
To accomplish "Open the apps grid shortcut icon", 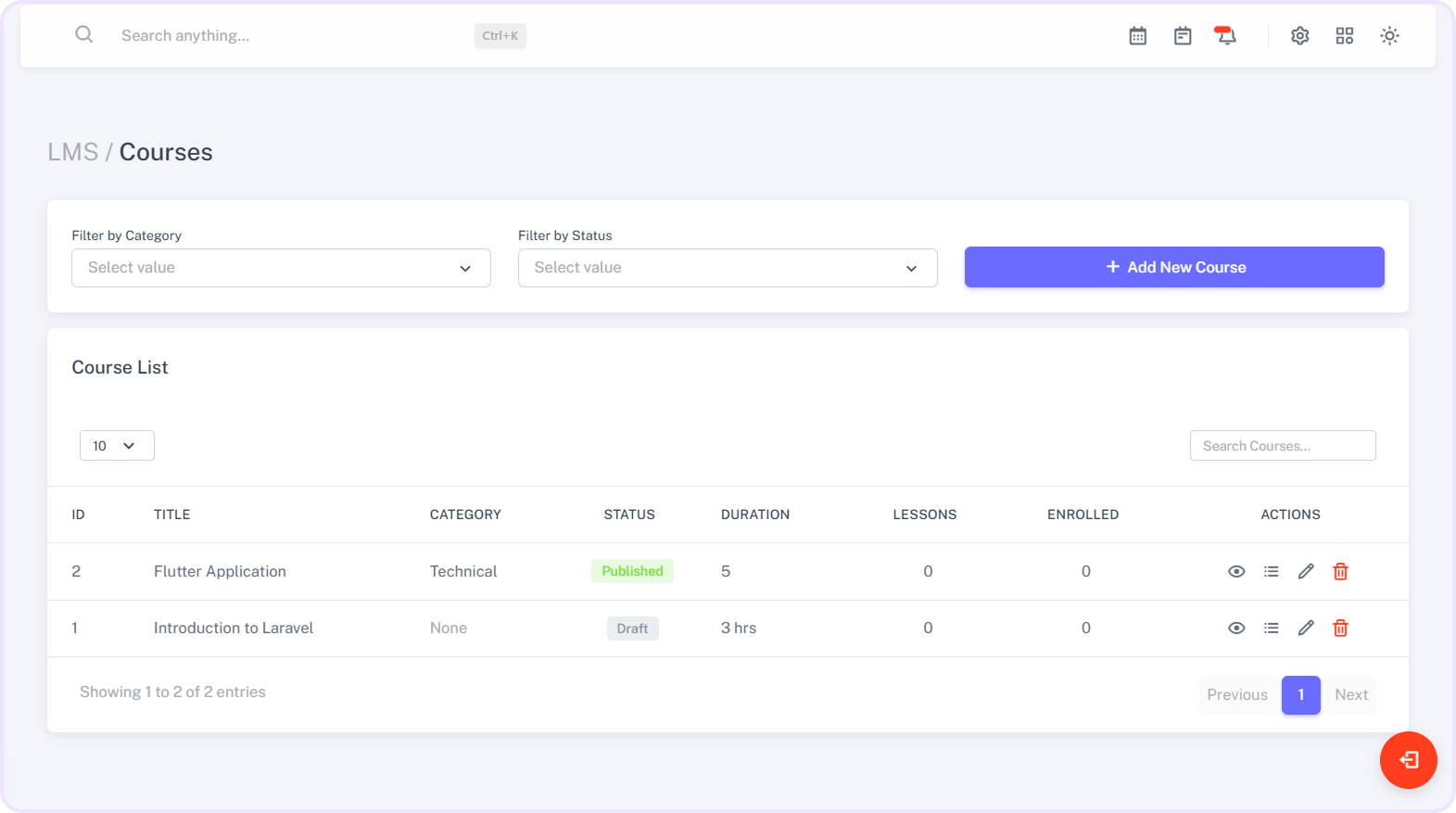I will click(x=1344, y=36).
